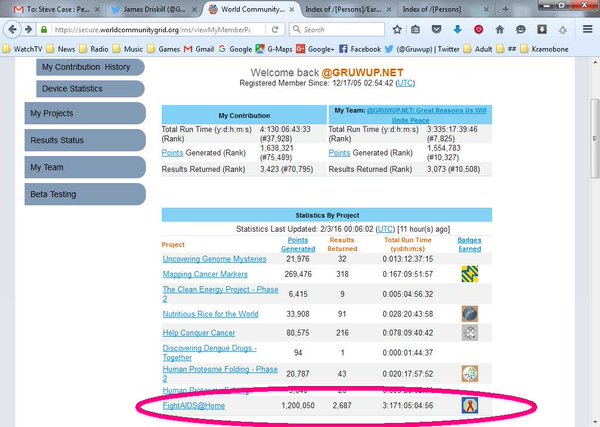Open the Mapping Cancer Markers project link
This screenshot has height=427, width=600.
205,274
